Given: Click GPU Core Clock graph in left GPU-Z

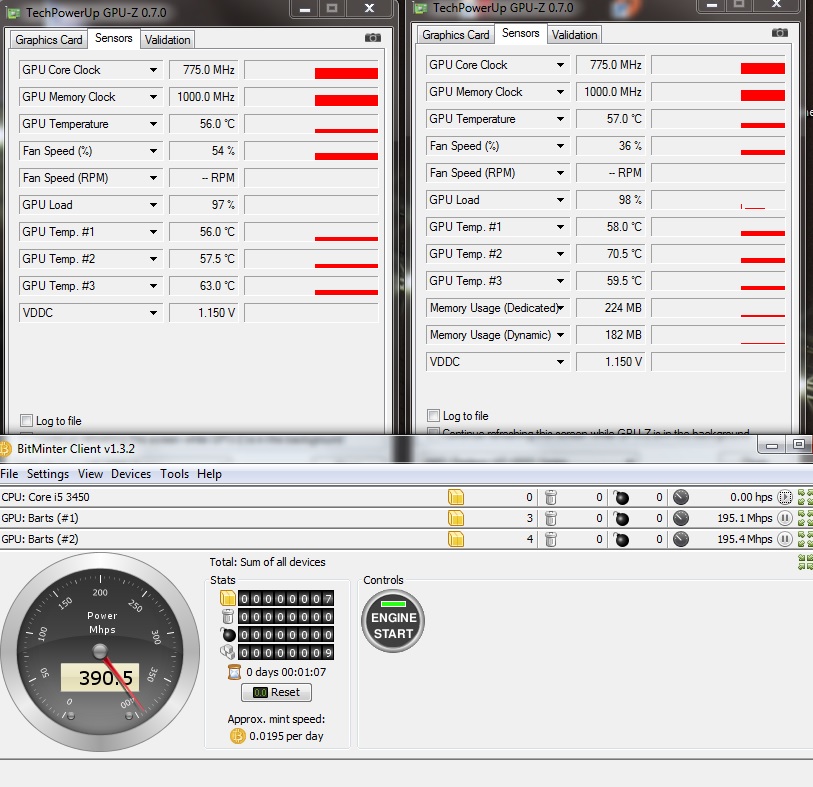Looking at the screenshot, I should [x=312, y=70].
